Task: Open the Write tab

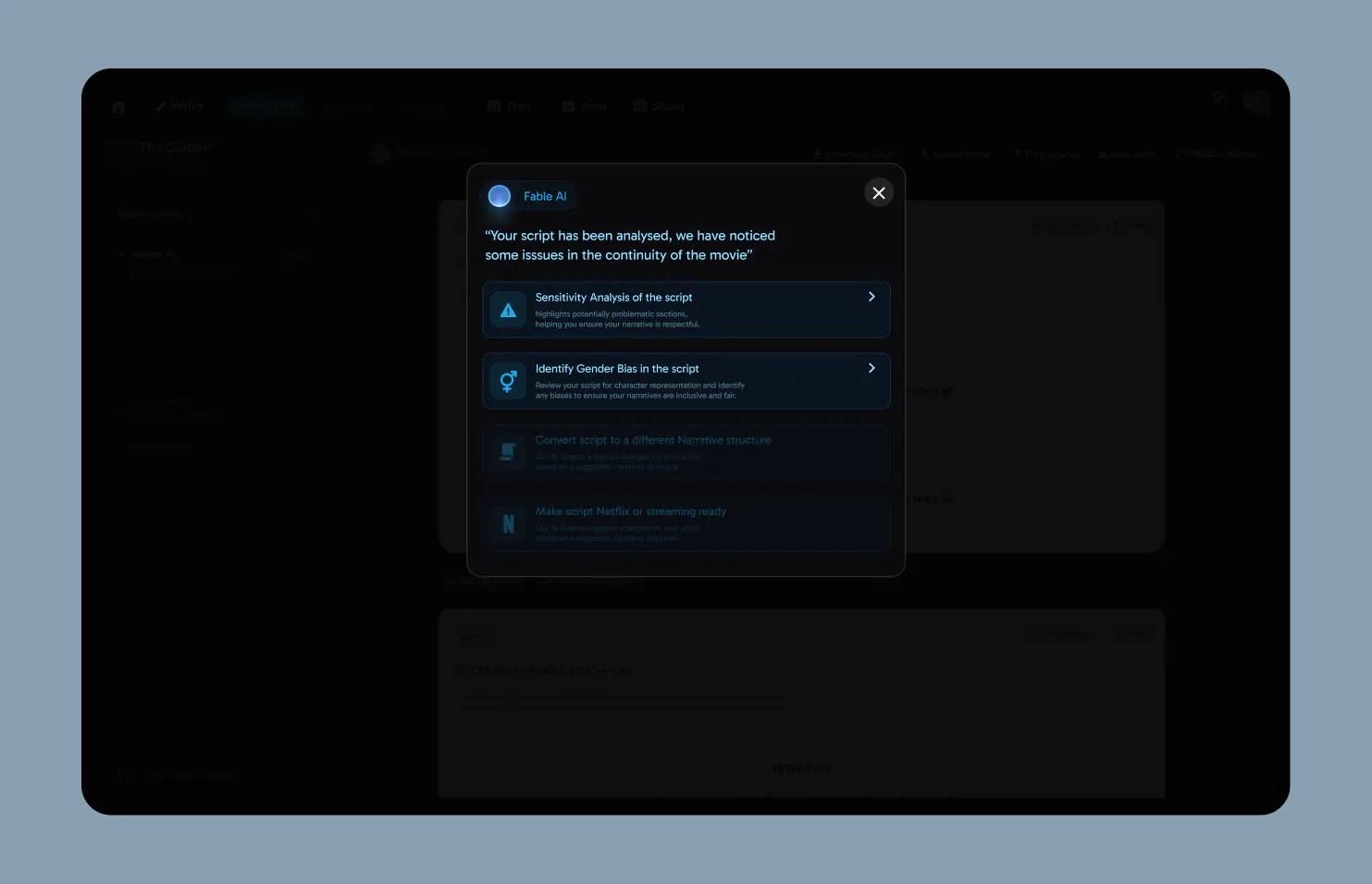Action: pos(179,106)
